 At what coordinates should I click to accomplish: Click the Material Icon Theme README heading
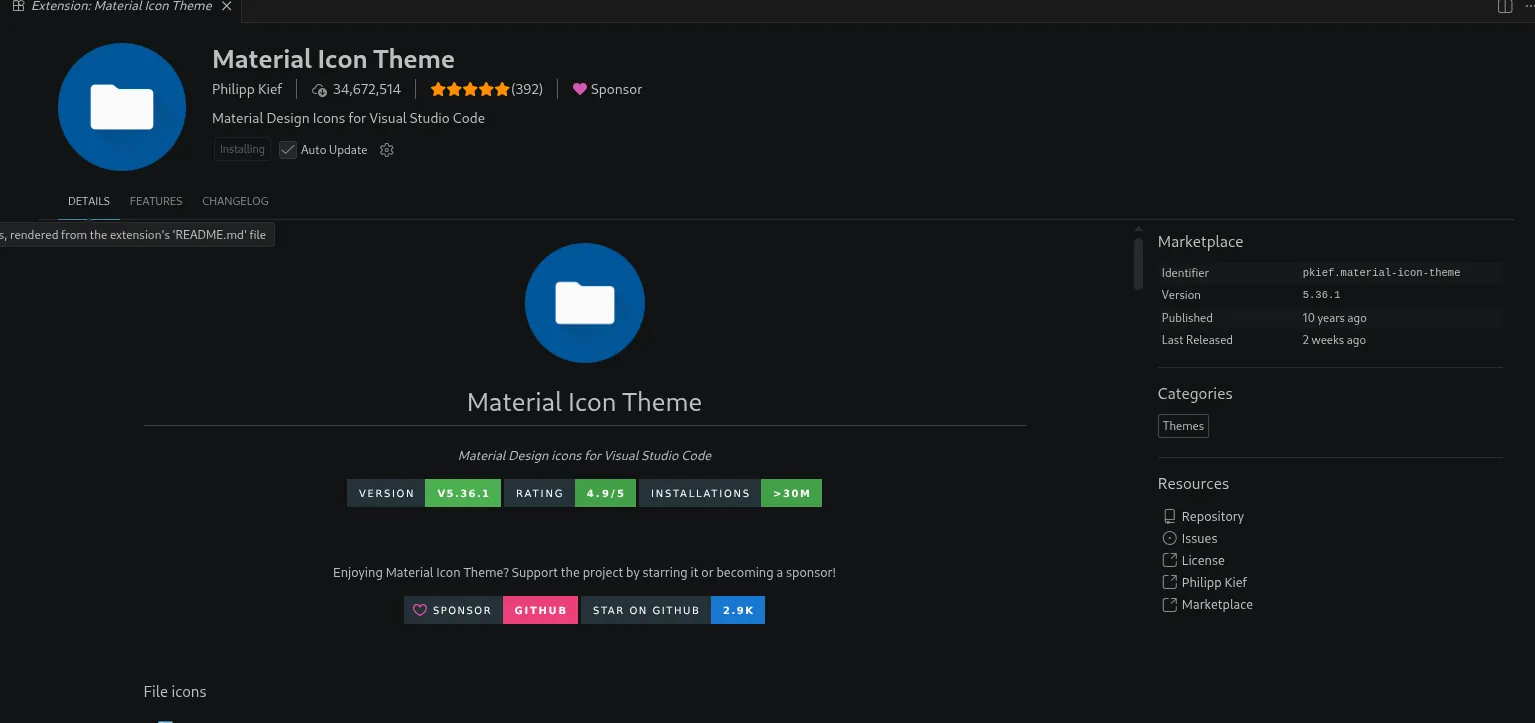584,402
